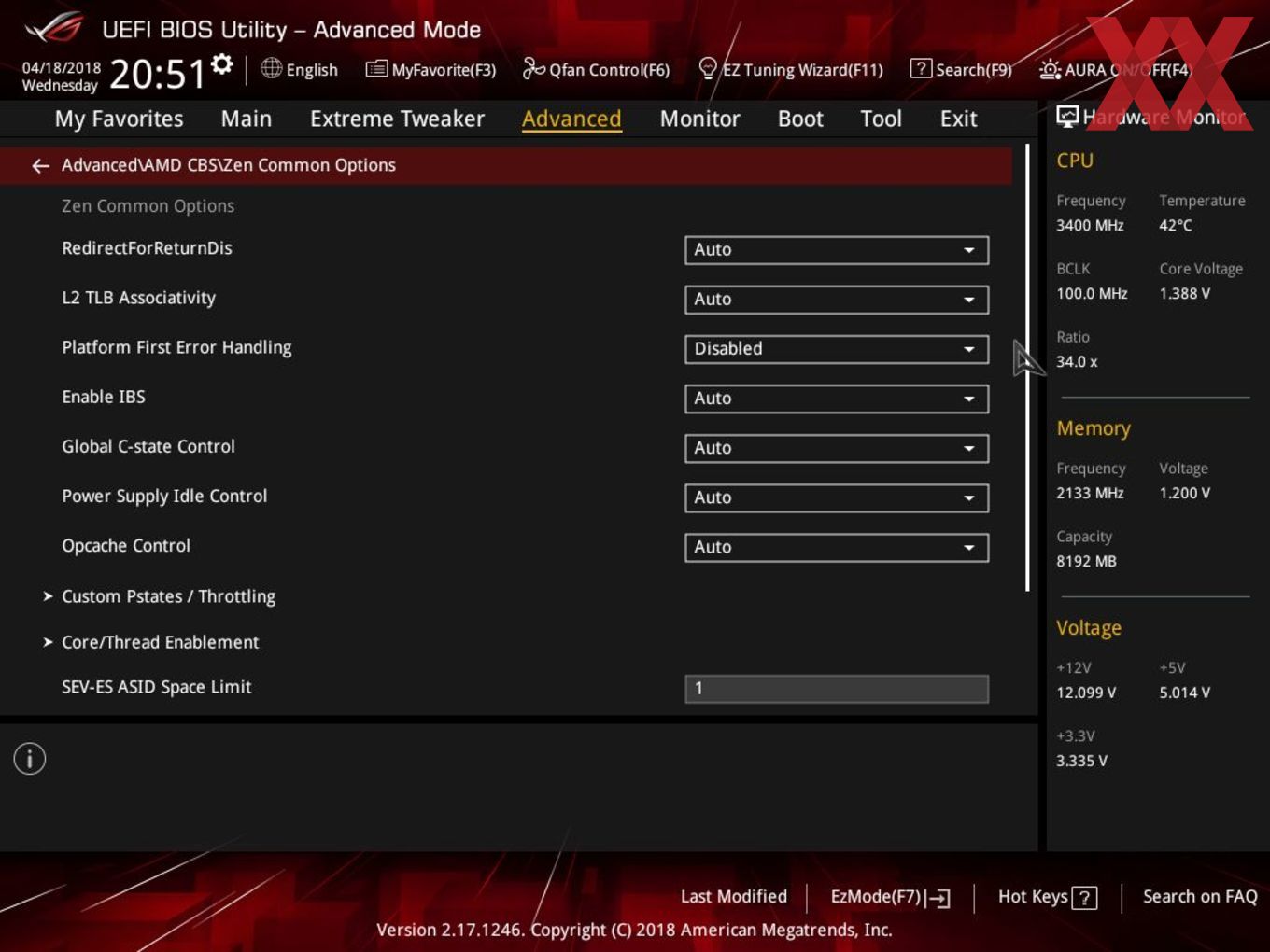The width and height of the screenshot is (1270, 952).
Task: Open Qfan Control(F6)
Action: (x=596, y=69)
